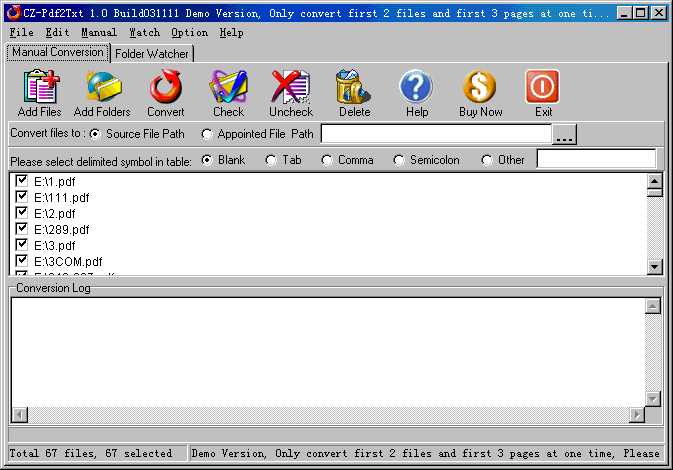
Task: Select the E:\111.pdf file name
Action: [62, 197]
